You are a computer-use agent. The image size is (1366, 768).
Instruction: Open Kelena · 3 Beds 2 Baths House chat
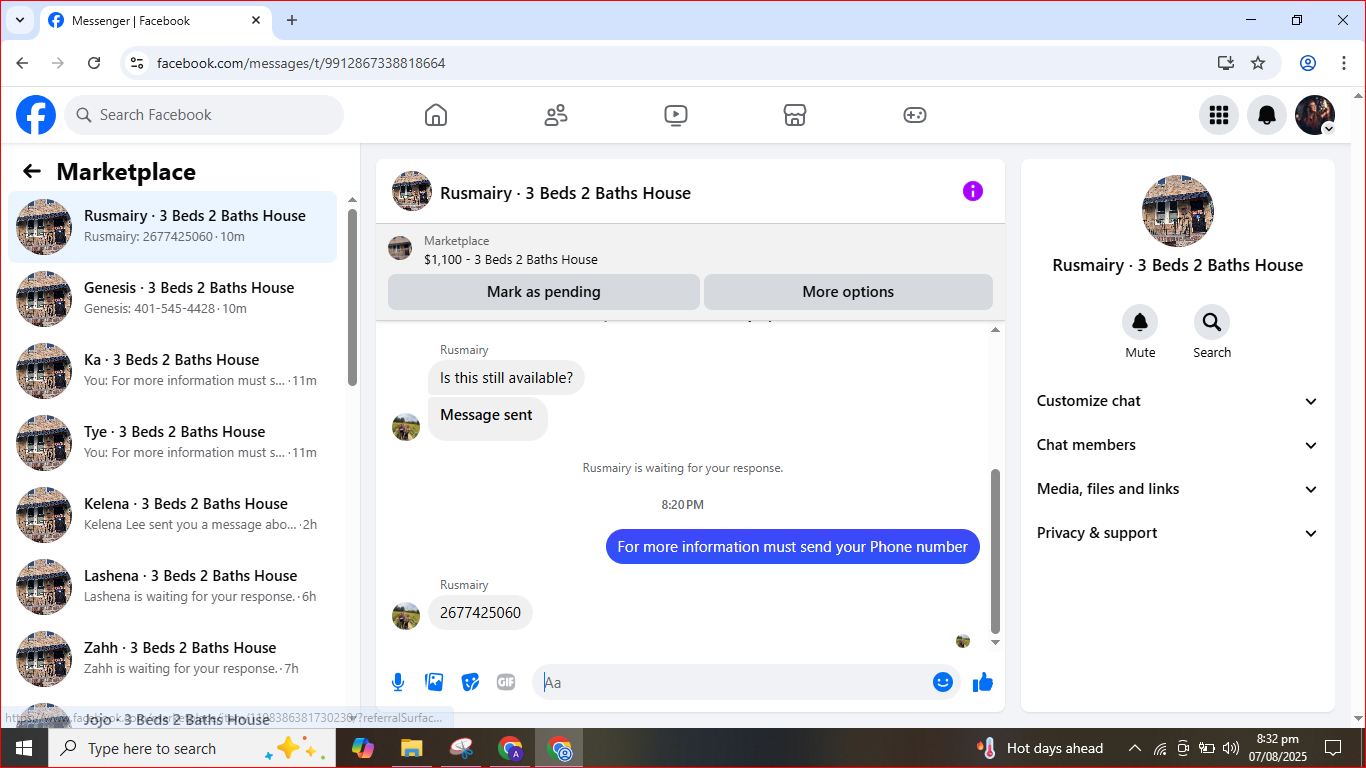173,515
